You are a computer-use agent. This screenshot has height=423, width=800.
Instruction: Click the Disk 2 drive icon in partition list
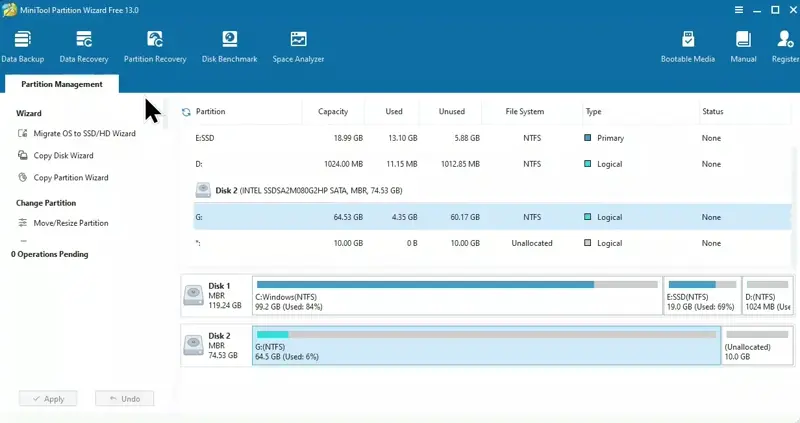click(x=203, y=190)
